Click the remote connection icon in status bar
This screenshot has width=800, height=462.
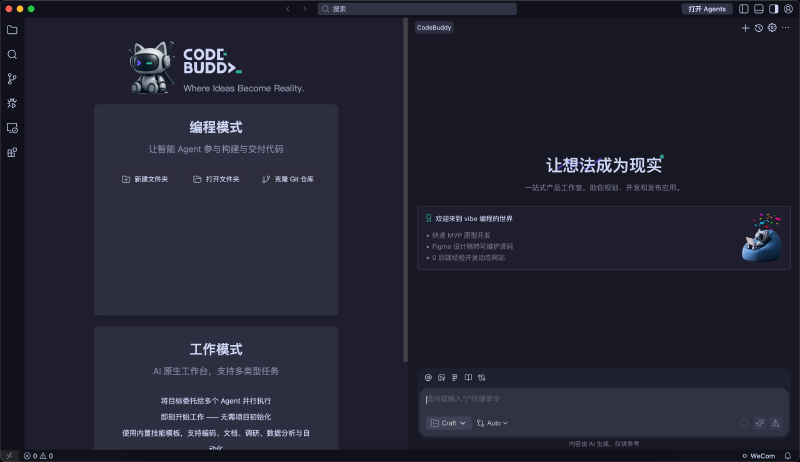coord(9,456)
